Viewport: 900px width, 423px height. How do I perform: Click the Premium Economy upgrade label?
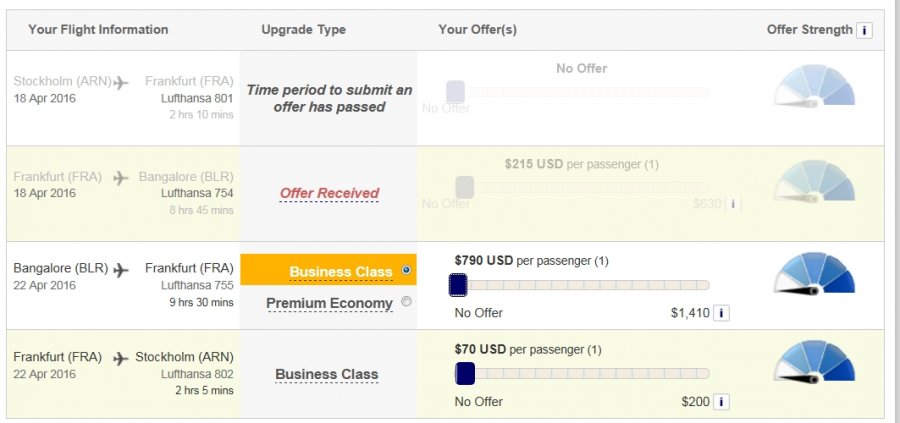[329, 303]
